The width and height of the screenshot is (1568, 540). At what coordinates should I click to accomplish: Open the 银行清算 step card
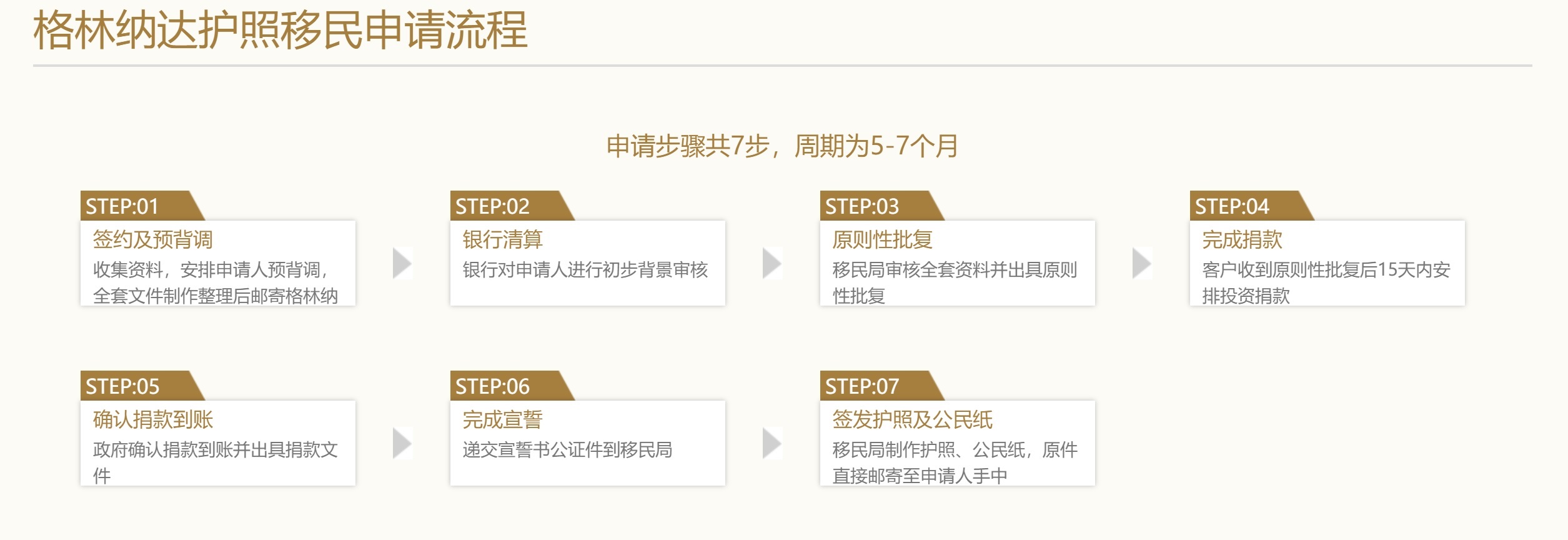[588, 263]
